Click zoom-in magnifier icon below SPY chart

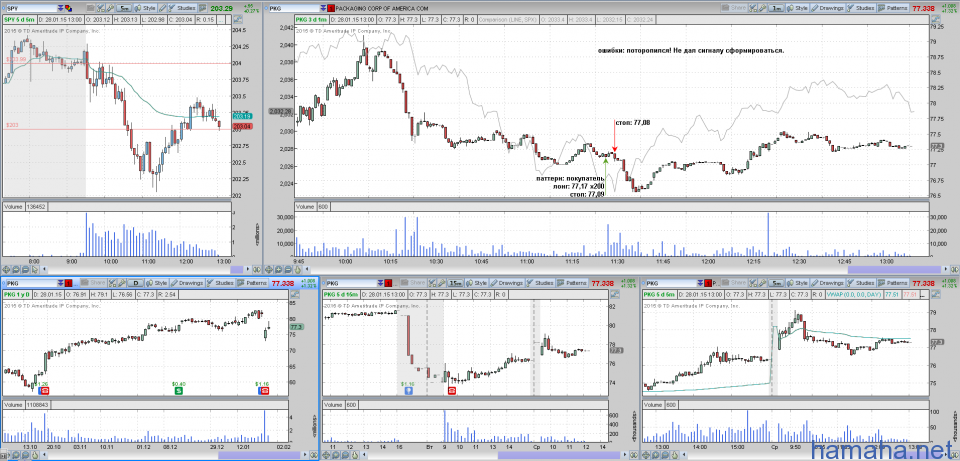[16, 269]
